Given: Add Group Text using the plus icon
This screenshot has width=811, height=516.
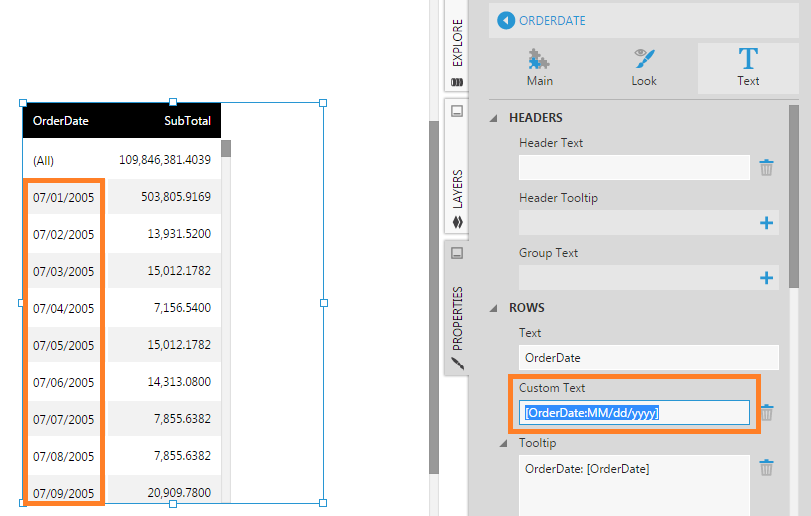Looking at the screenshot, I should [766, 278].
